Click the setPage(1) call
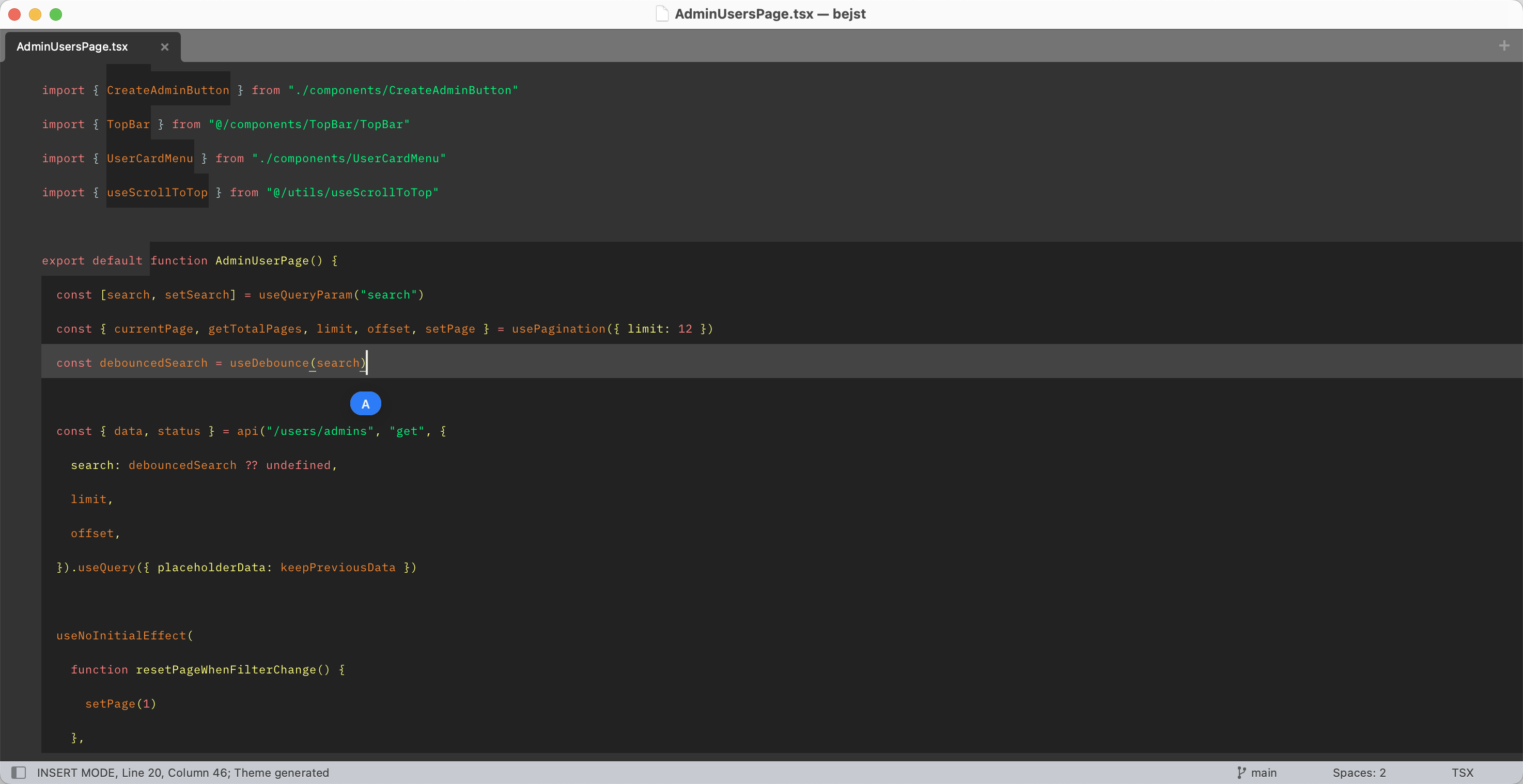 coord(120,703)
